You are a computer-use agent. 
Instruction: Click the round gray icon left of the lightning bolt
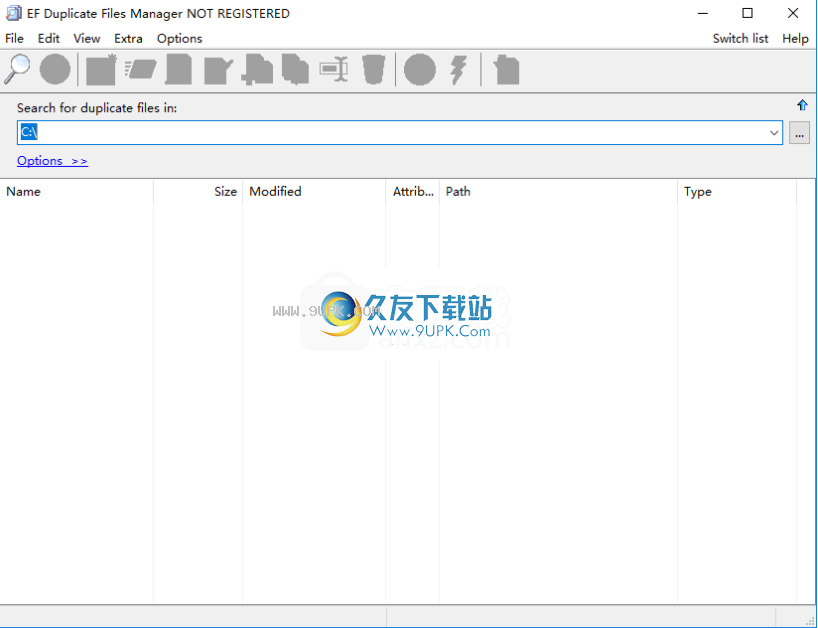click(x=420, y=69)
